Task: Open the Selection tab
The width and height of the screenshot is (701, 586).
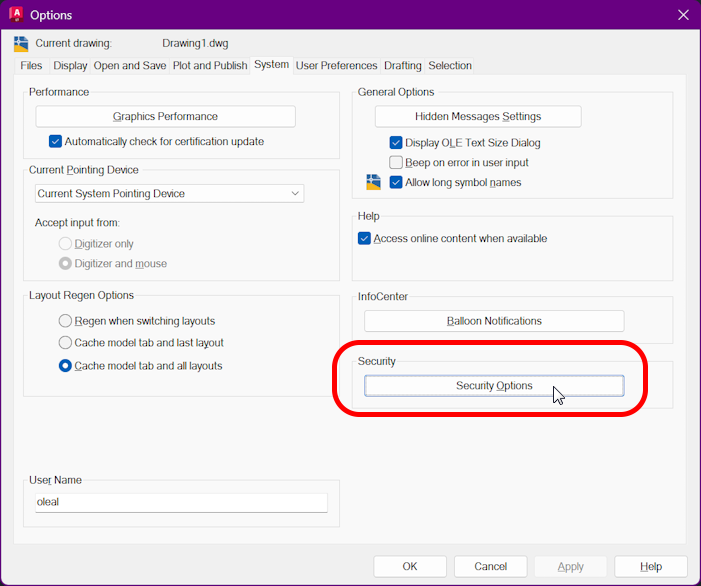Action: point(450,66)
